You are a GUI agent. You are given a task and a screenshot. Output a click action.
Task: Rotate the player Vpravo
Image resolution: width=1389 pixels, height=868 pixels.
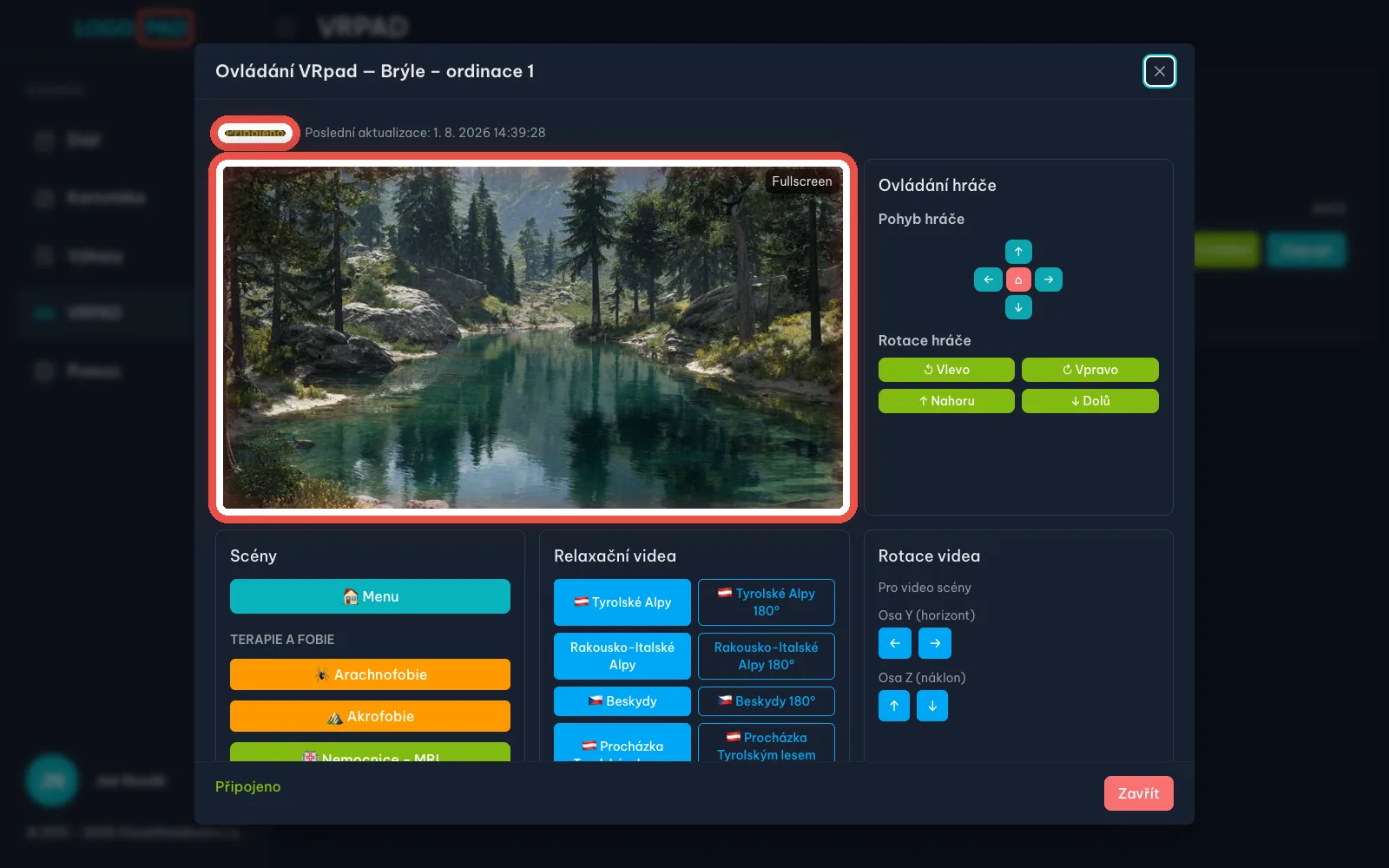tap(1090, 370)
